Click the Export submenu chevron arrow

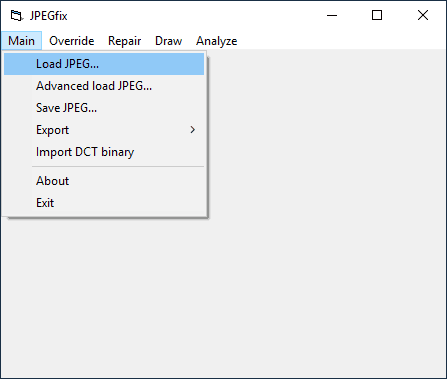[193, 130]
